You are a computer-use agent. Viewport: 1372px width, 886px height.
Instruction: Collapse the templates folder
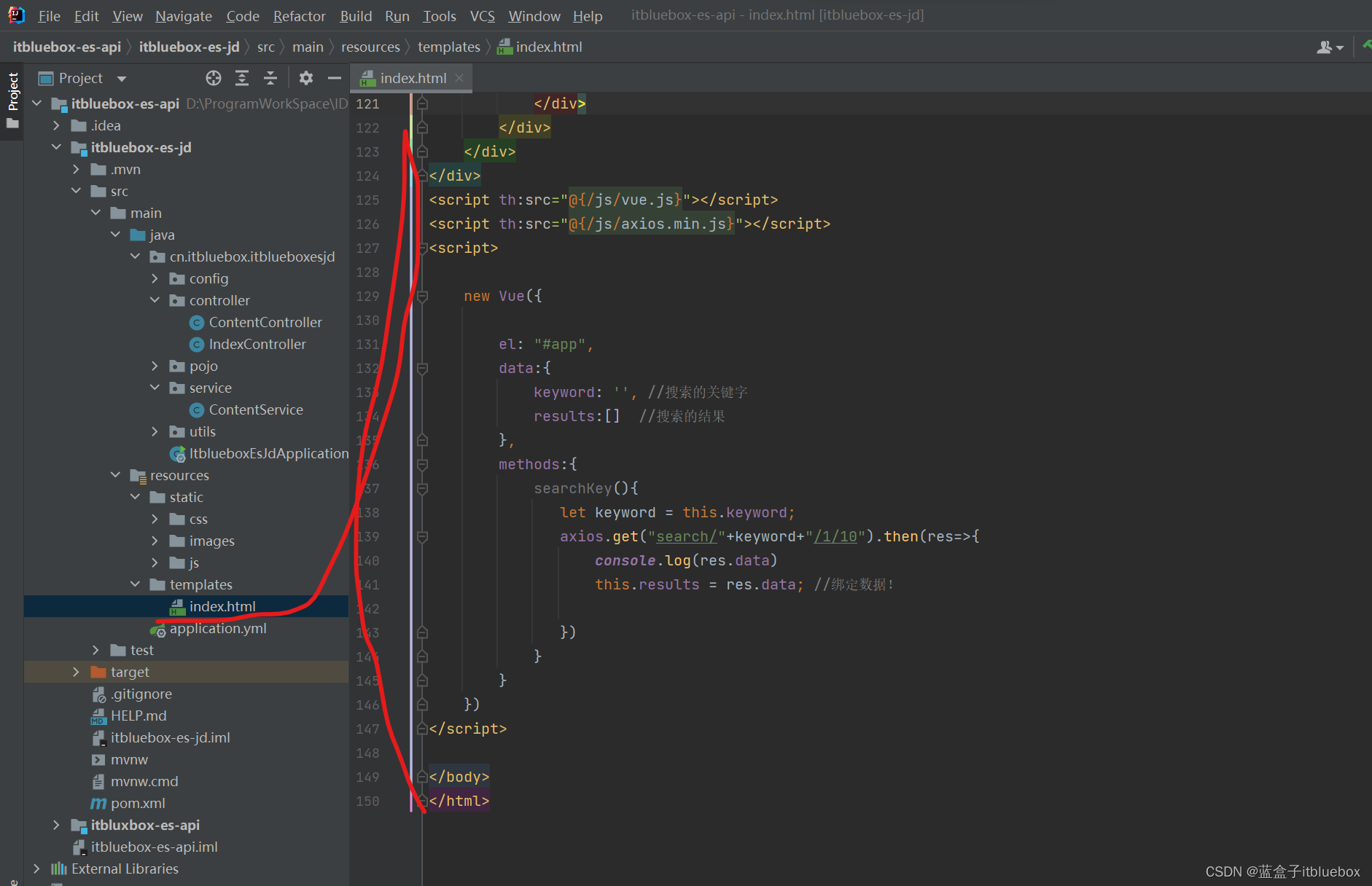click(x=135, y=584)
